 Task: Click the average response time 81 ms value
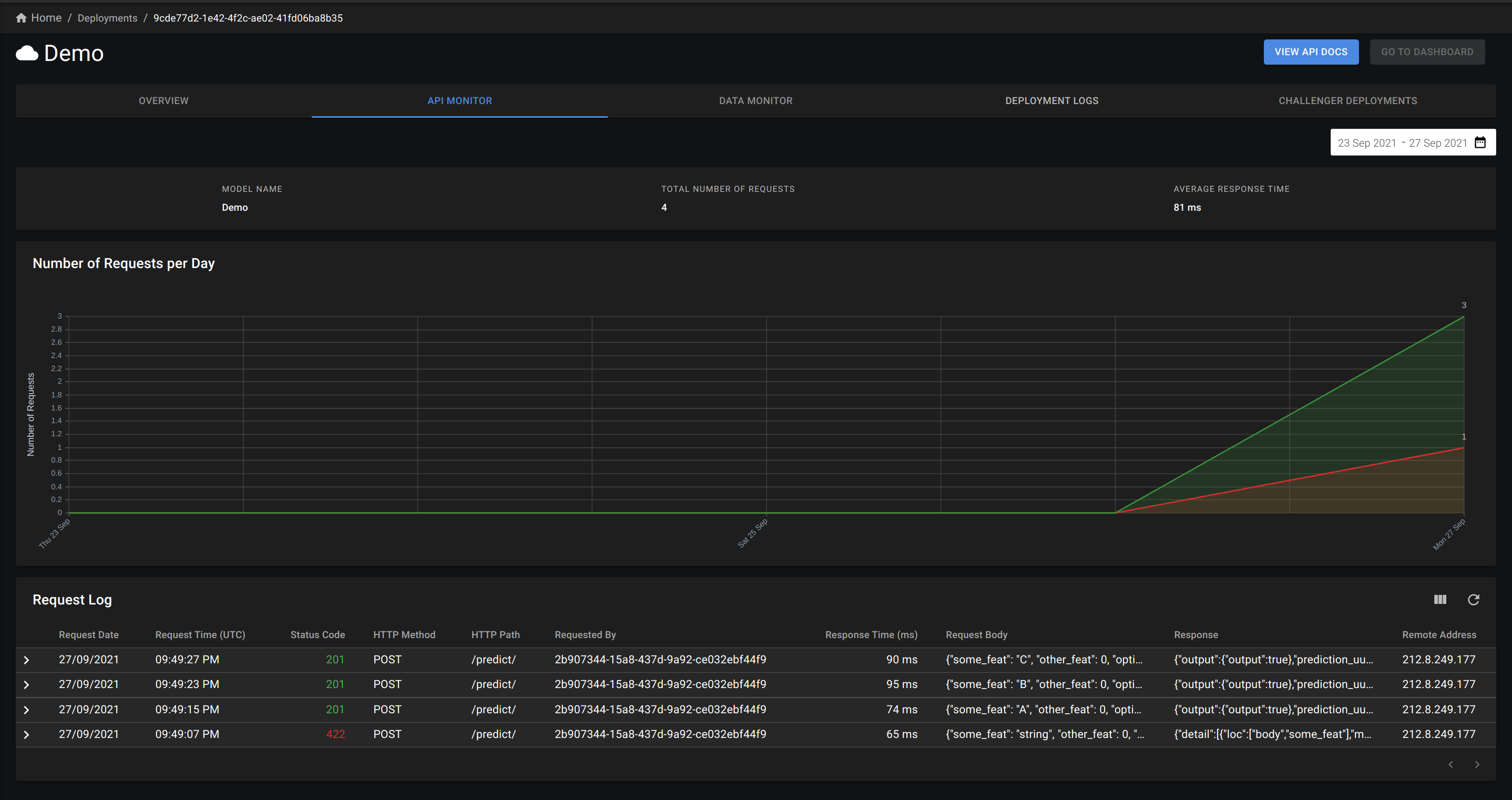(x=1187, y=207)
